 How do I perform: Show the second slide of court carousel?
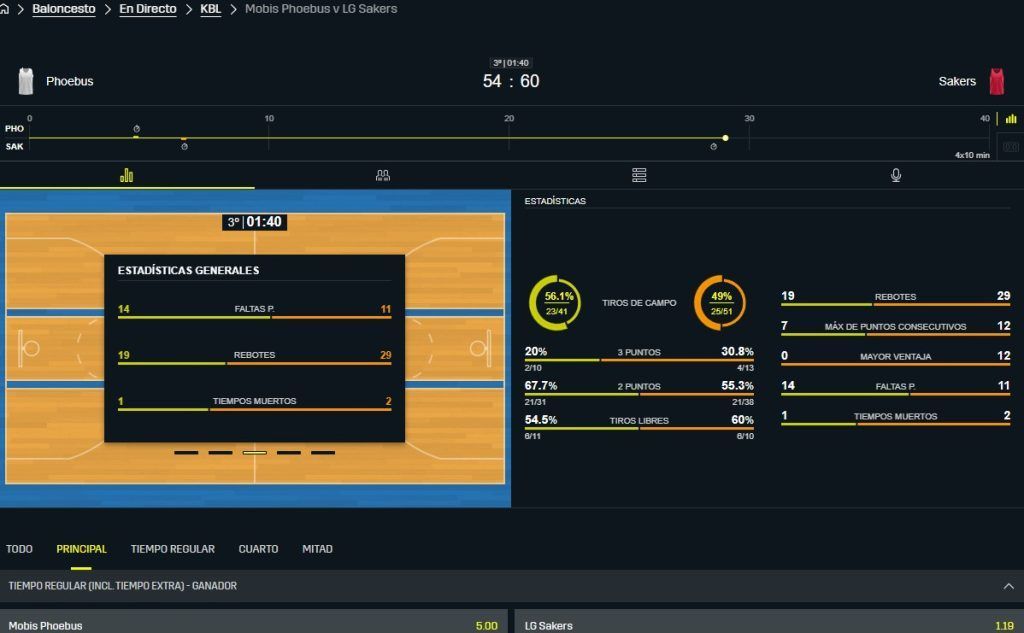click(x=220, y=452)
